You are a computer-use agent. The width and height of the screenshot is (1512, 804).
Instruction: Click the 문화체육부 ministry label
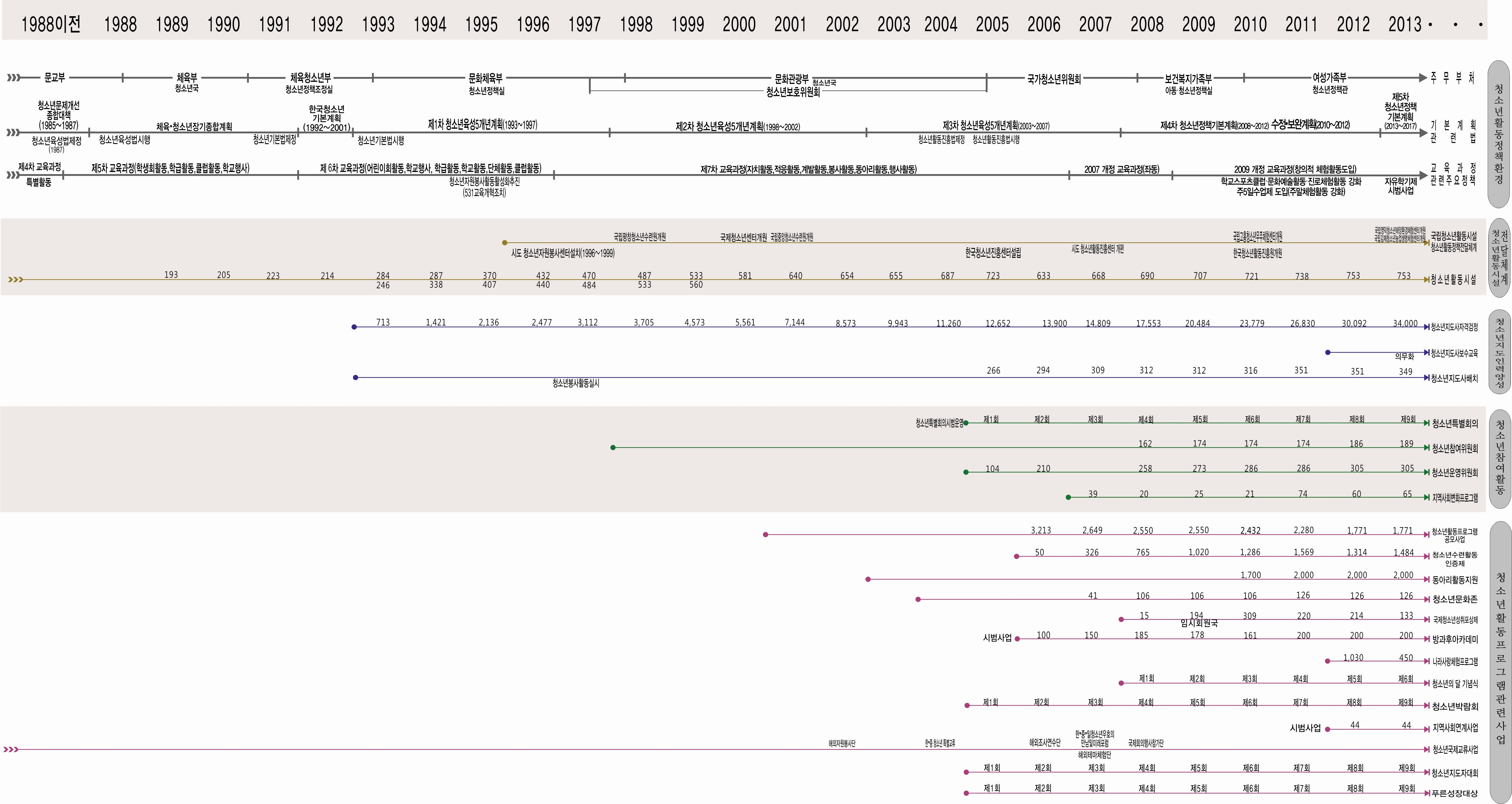click(x=485, y=78)
